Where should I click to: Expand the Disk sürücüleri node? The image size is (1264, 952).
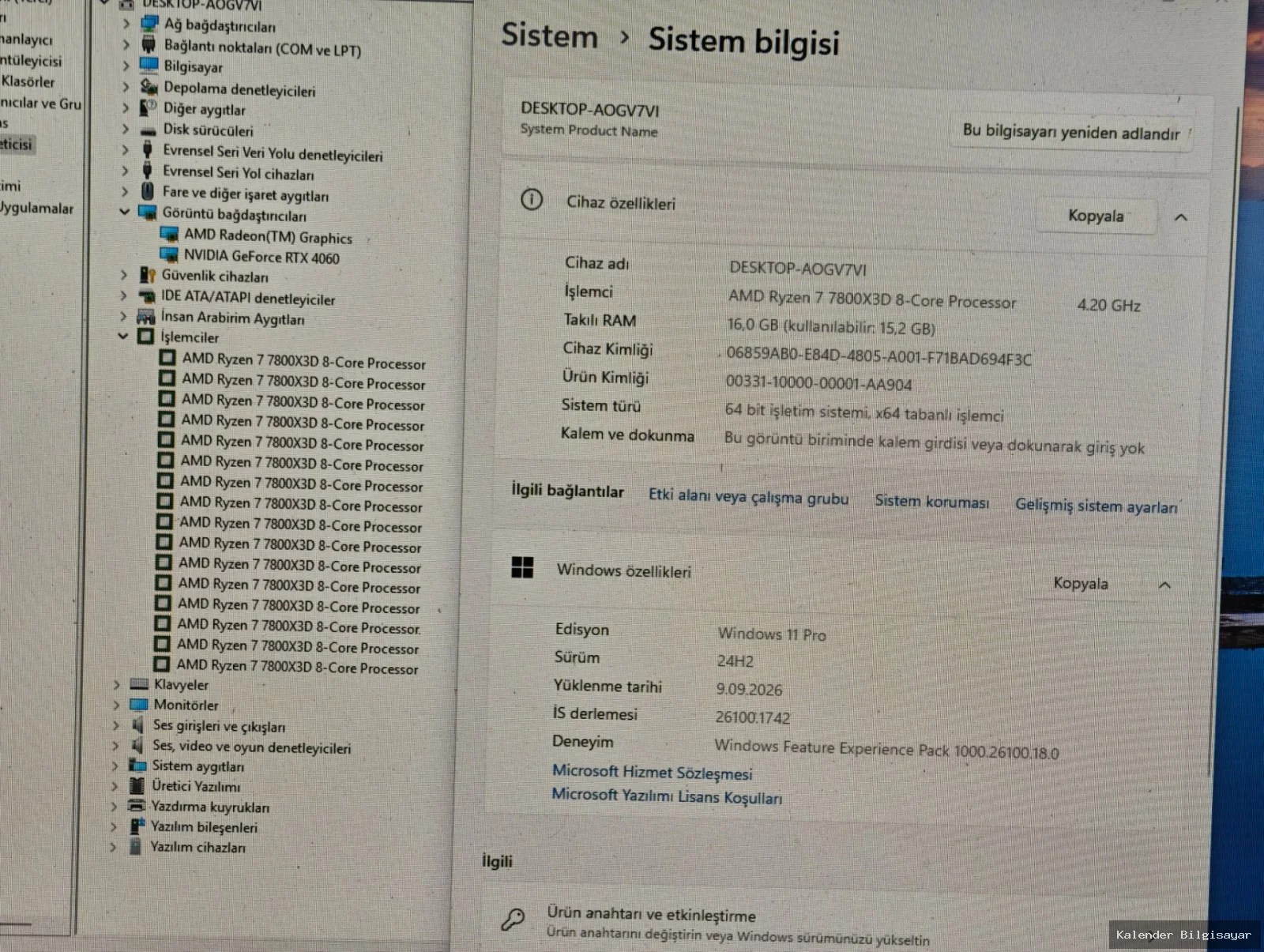[126, 129]
